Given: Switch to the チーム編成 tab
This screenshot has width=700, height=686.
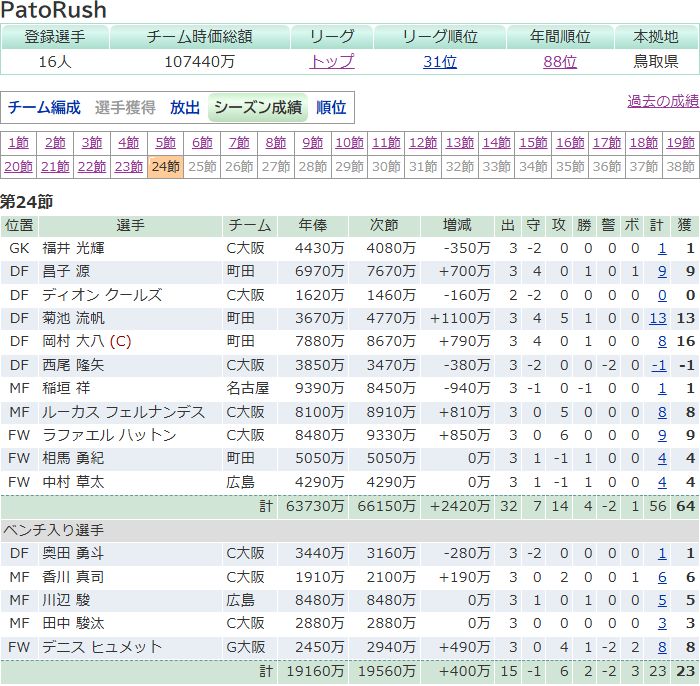Looking at the screenshot, I should pyautogui.click(x=44, y=108).
